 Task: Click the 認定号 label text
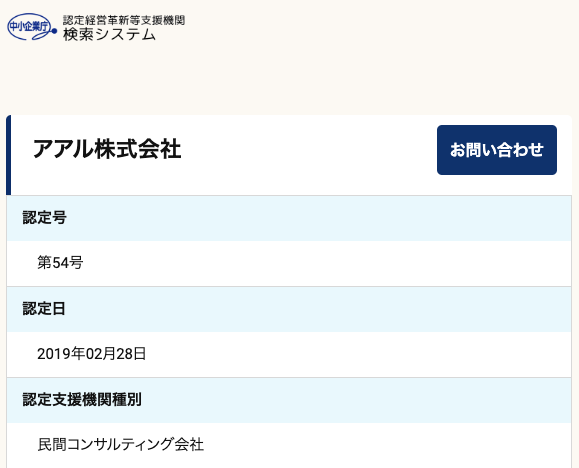(44, 218)
